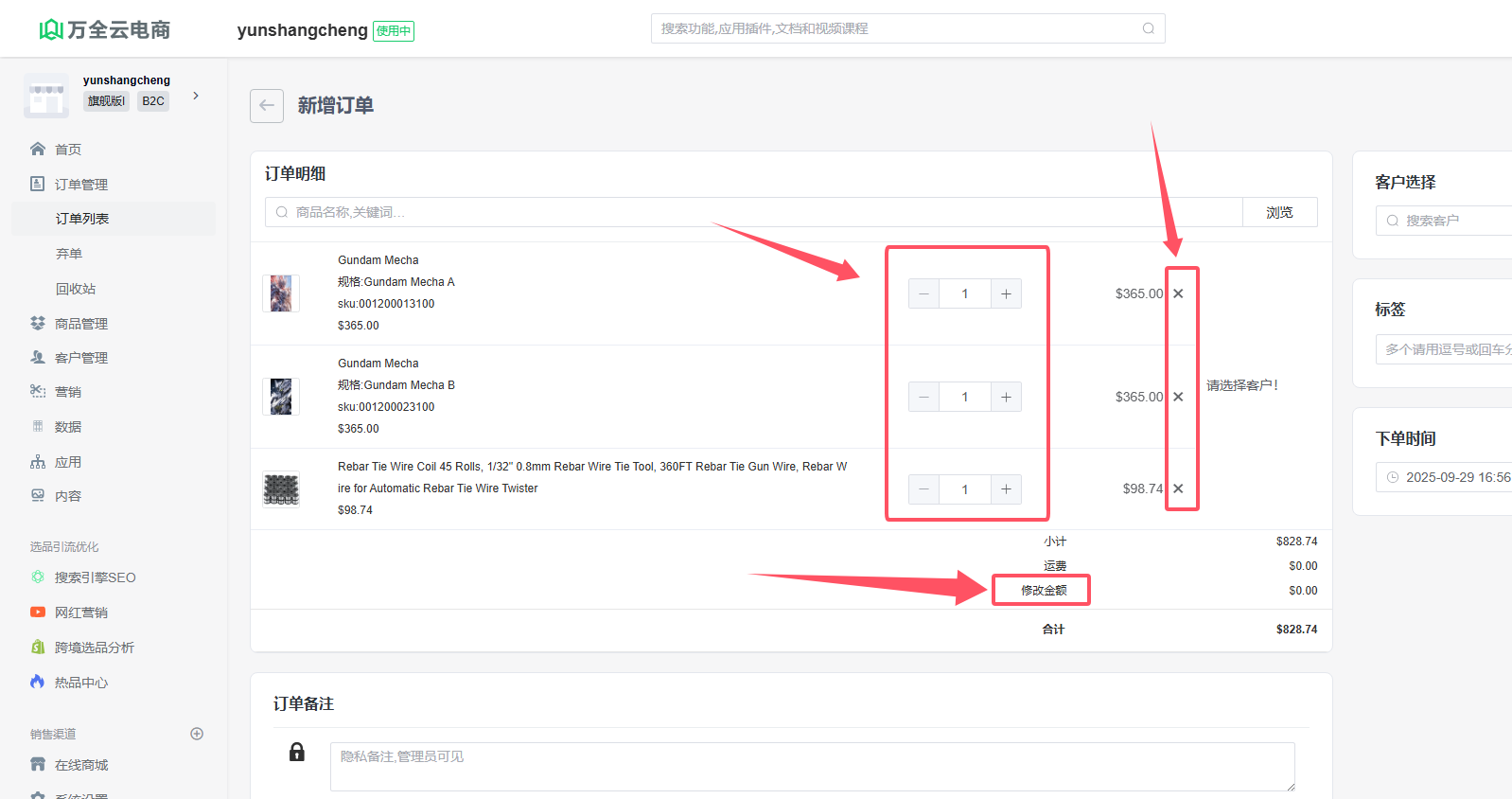
Task: Remove Gundam Mecha A from the order
Action: (1178, 293)
